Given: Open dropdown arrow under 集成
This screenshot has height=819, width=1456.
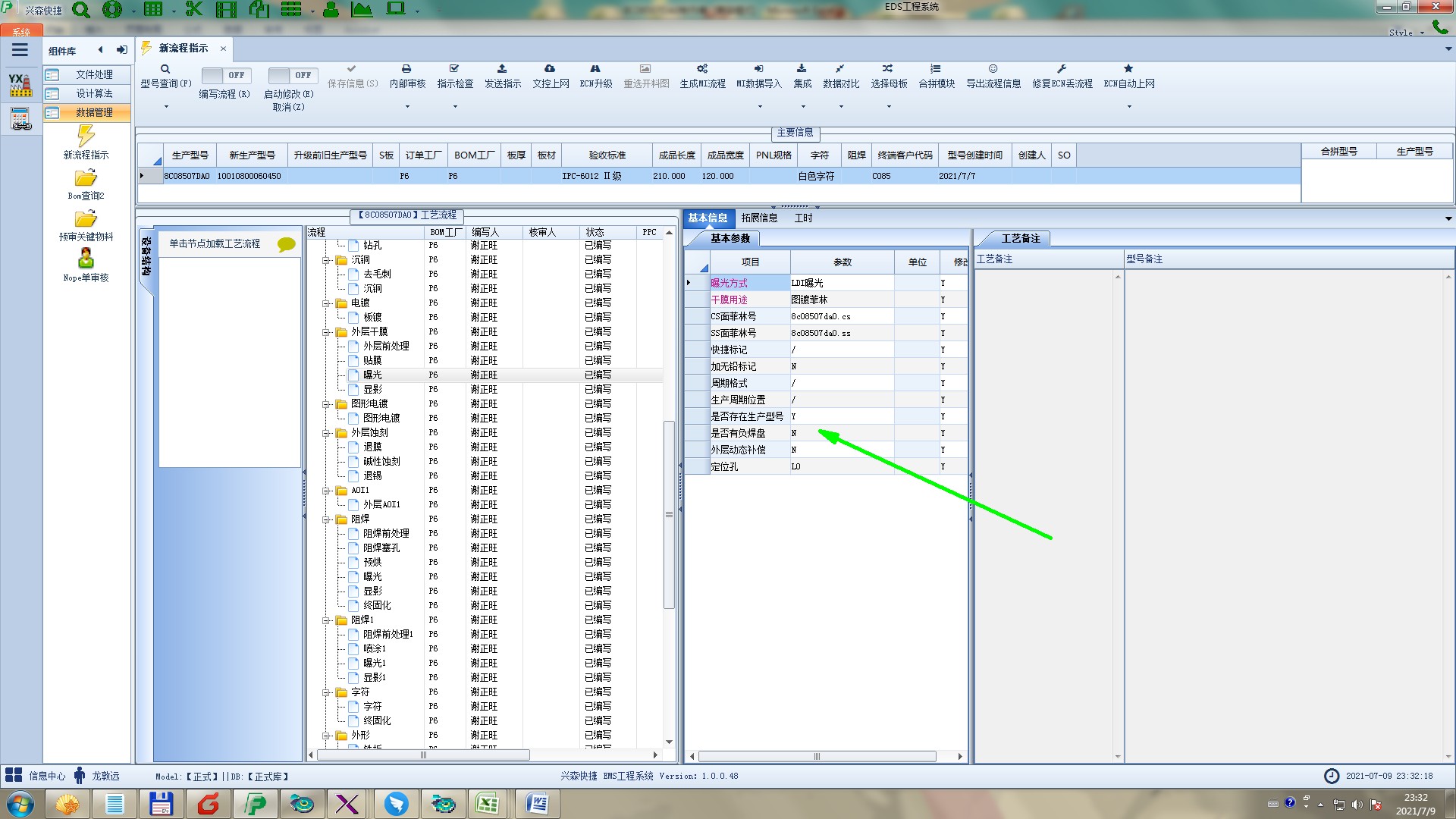Looking at the screenshot, I should 802,107.
